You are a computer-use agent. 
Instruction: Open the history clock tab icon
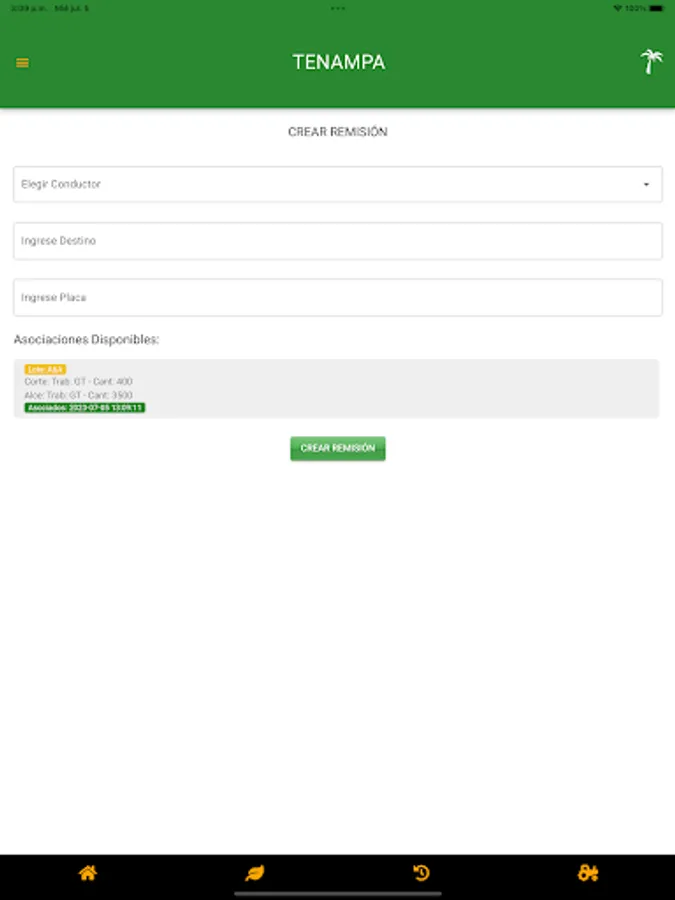coord(421,873)
